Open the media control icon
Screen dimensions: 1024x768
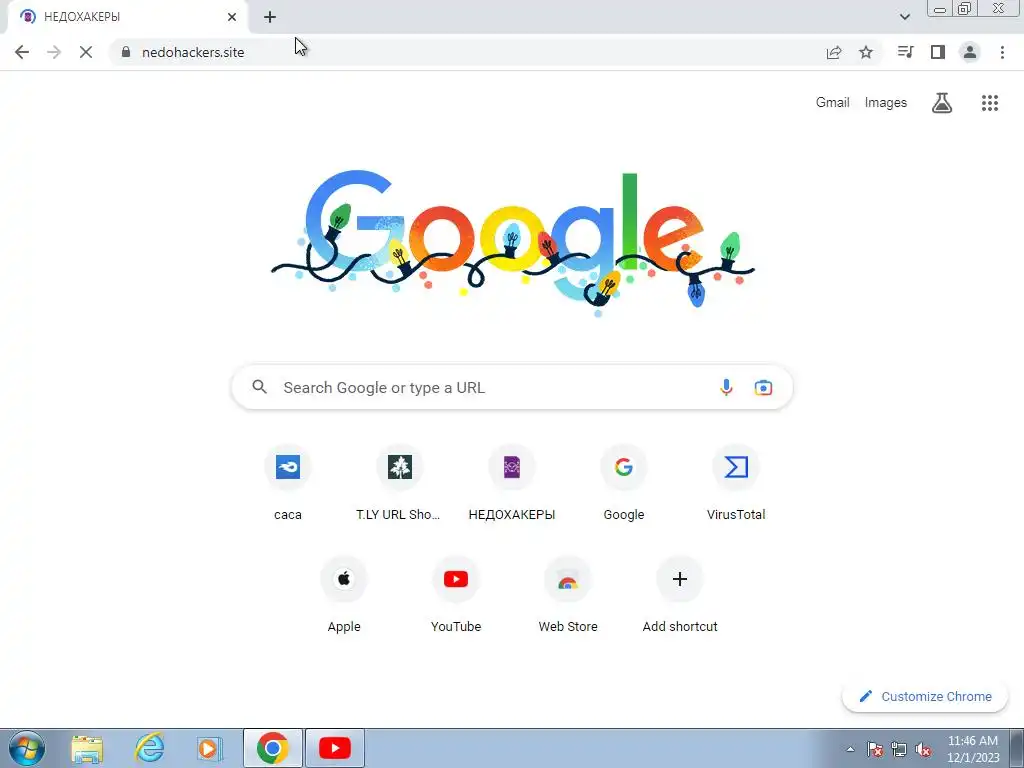pos(905,52)
